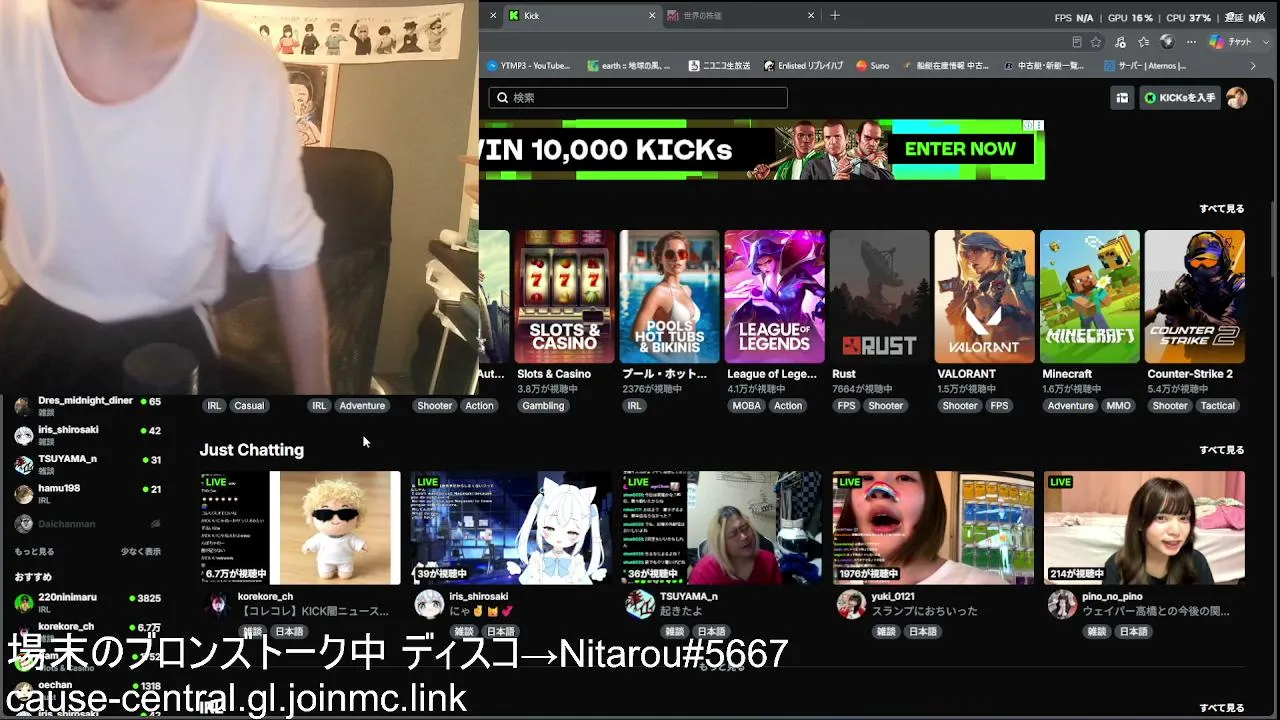Open the new tab plus button
This screenshot has width=1280, height=720.
pyautogui.click(x=835, y=15)
